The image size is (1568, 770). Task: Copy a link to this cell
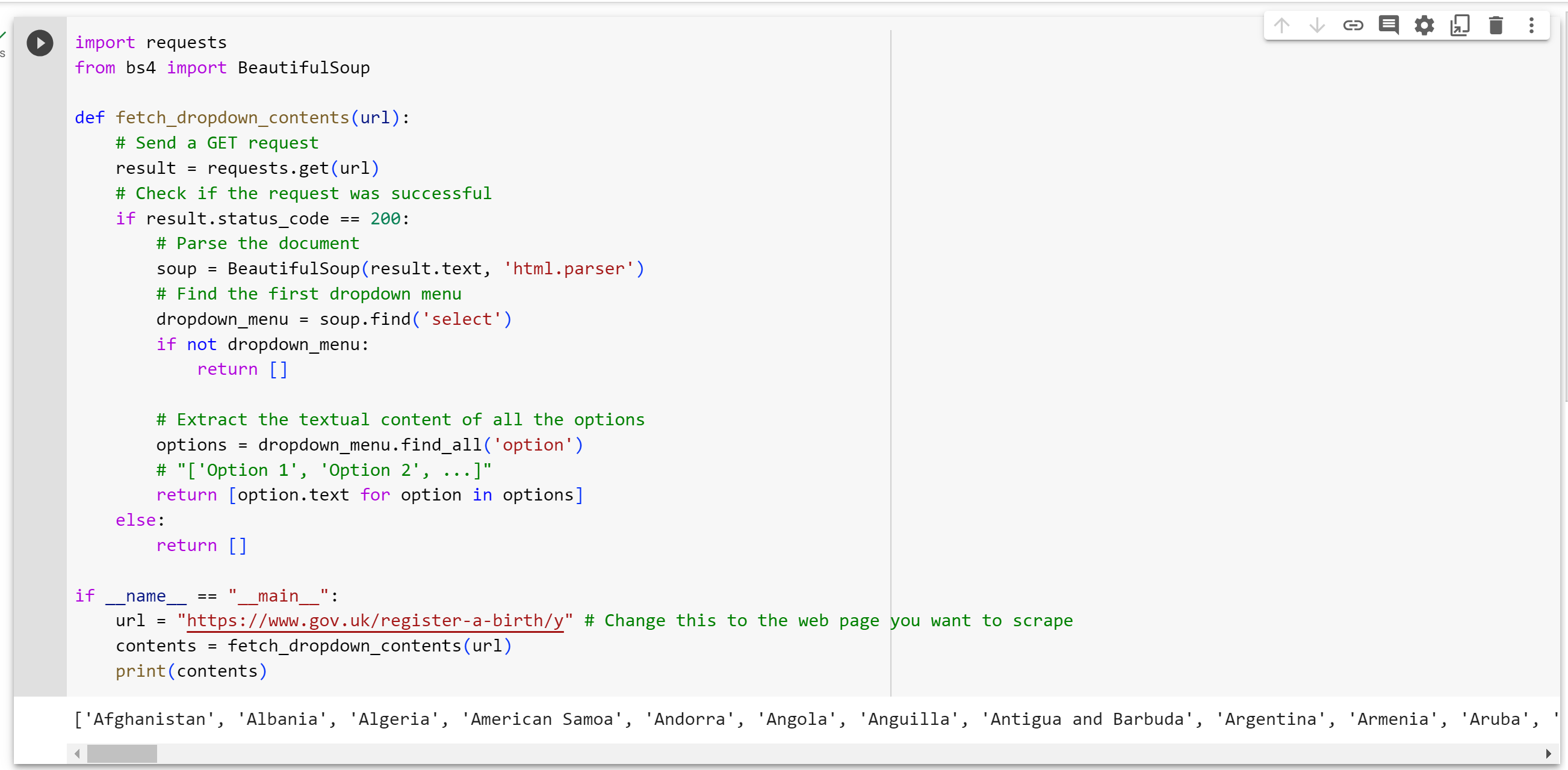[x=1354, y=25]
